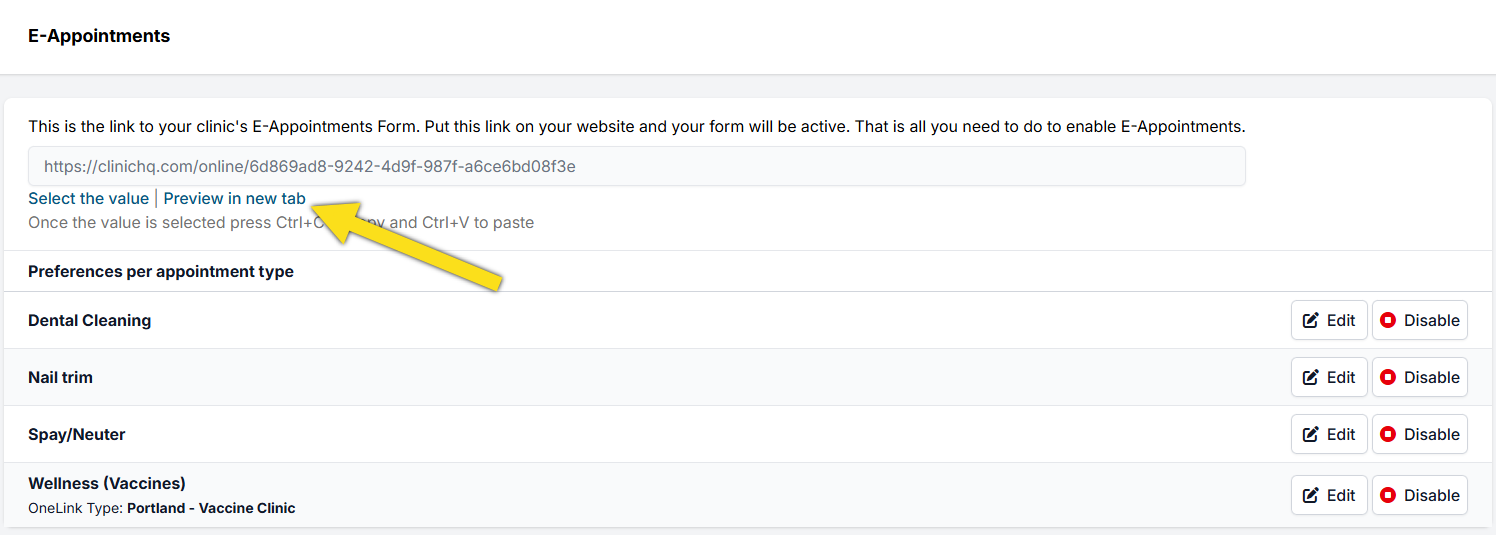Screen dimensions: 1496x535
Task: Select the Spay/Neuter appointment type label
Action: tap(77, 435)
